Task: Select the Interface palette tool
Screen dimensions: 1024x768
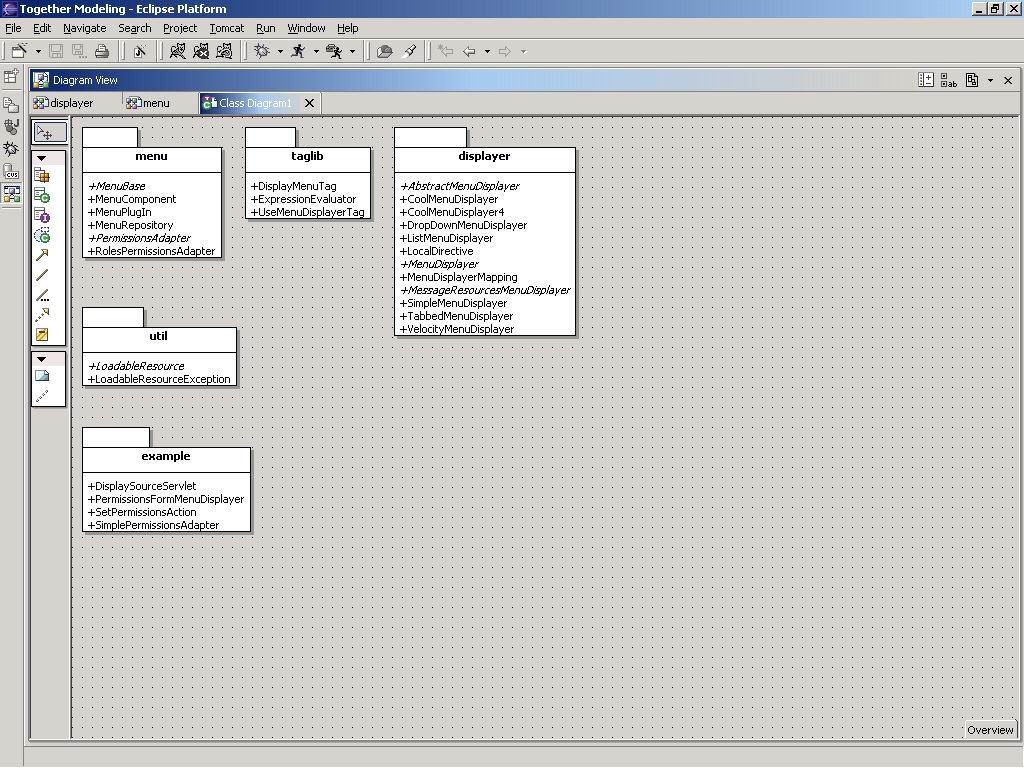Action: tap(42, 215)
